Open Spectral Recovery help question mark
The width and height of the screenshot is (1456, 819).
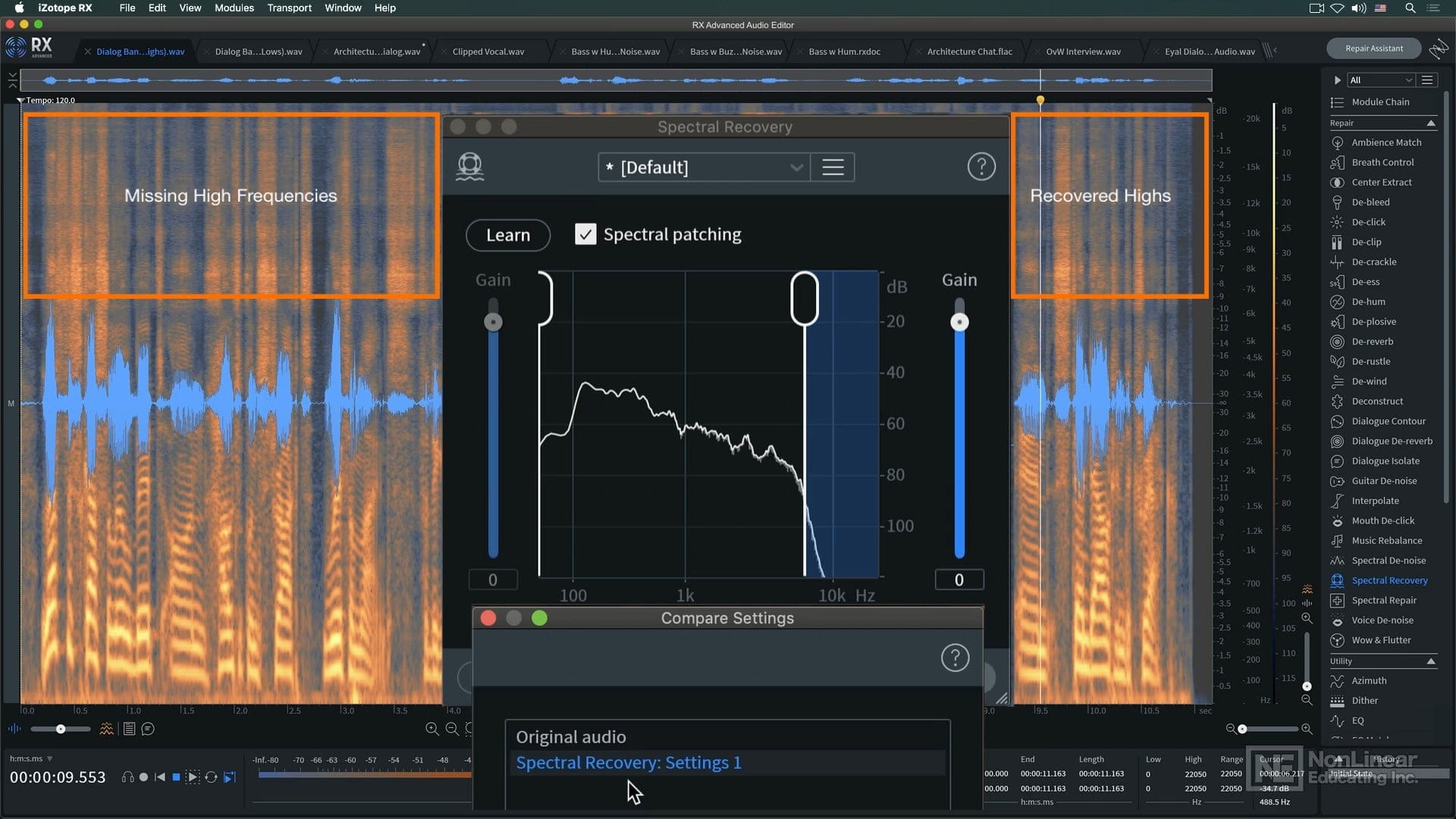tap(981, 167)
